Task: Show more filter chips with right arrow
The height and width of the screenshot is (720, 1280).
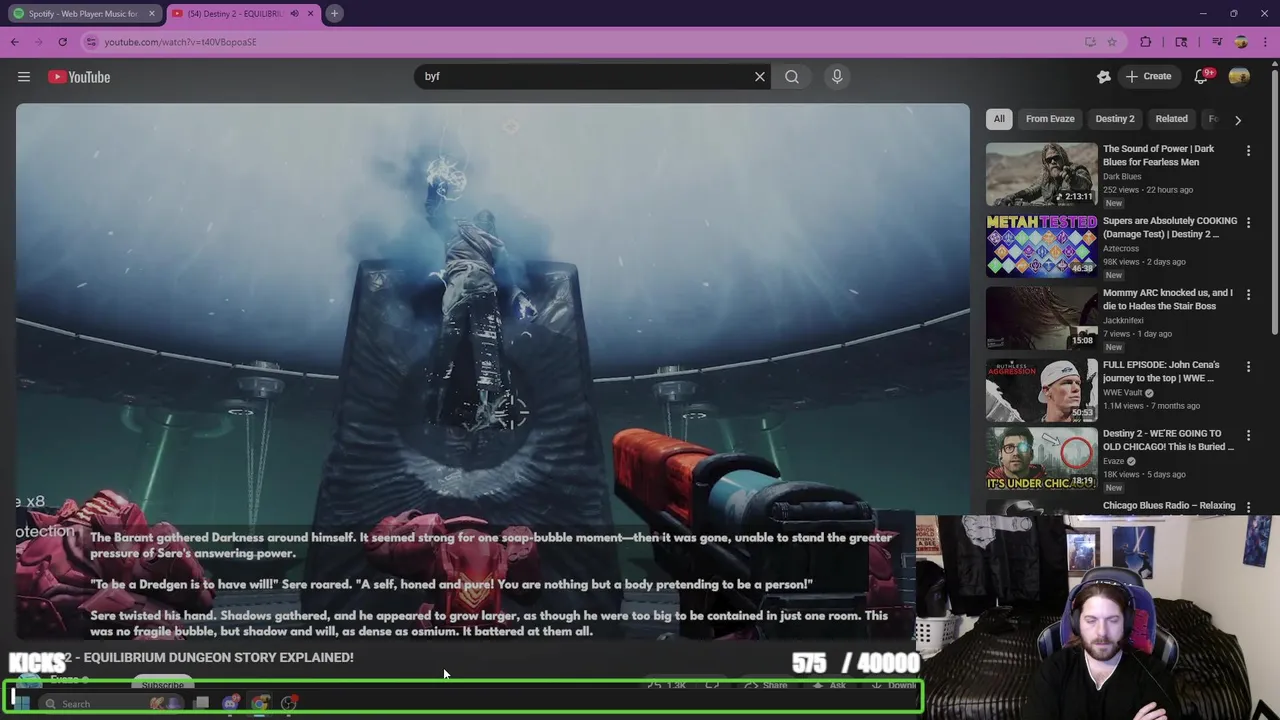Action: 1238,120
